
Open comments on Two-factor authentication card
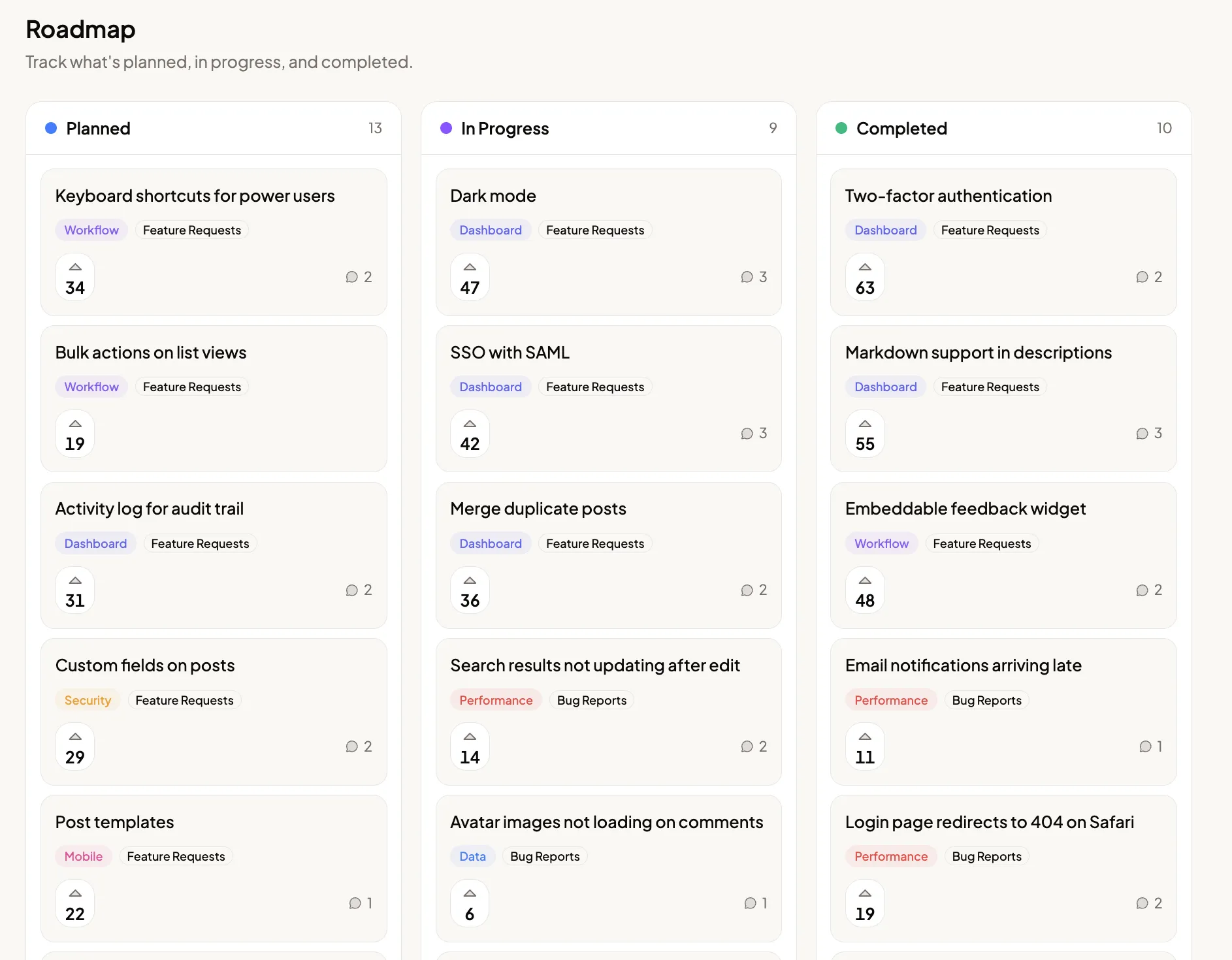click(1149, 277)
